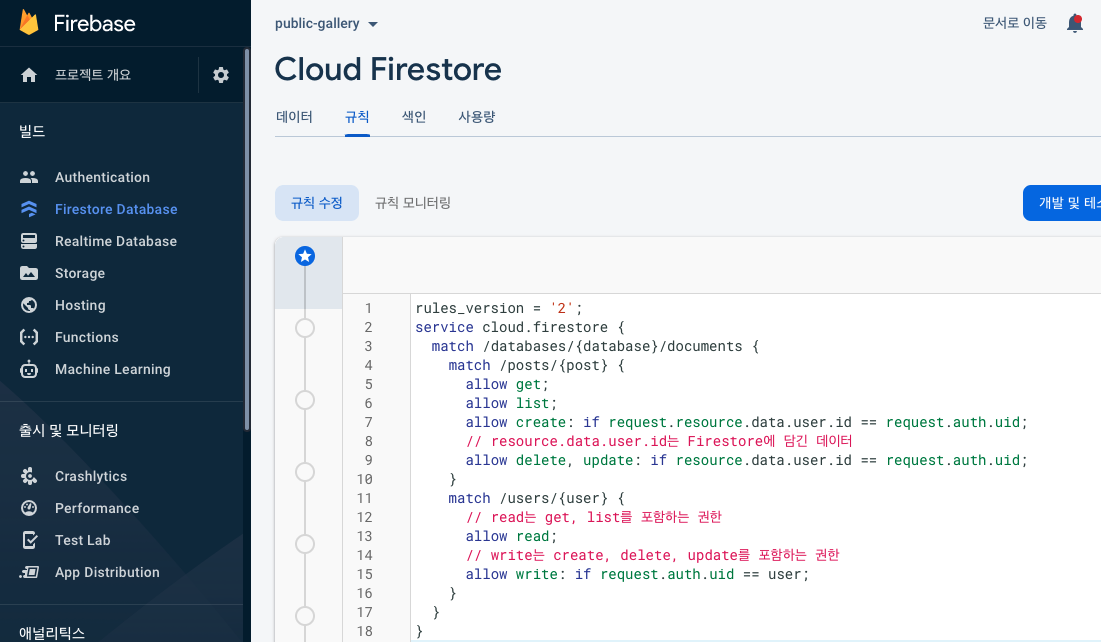1101x642 pixels.
Task: Click the Firebase flame logo
Action: [29, 22]
